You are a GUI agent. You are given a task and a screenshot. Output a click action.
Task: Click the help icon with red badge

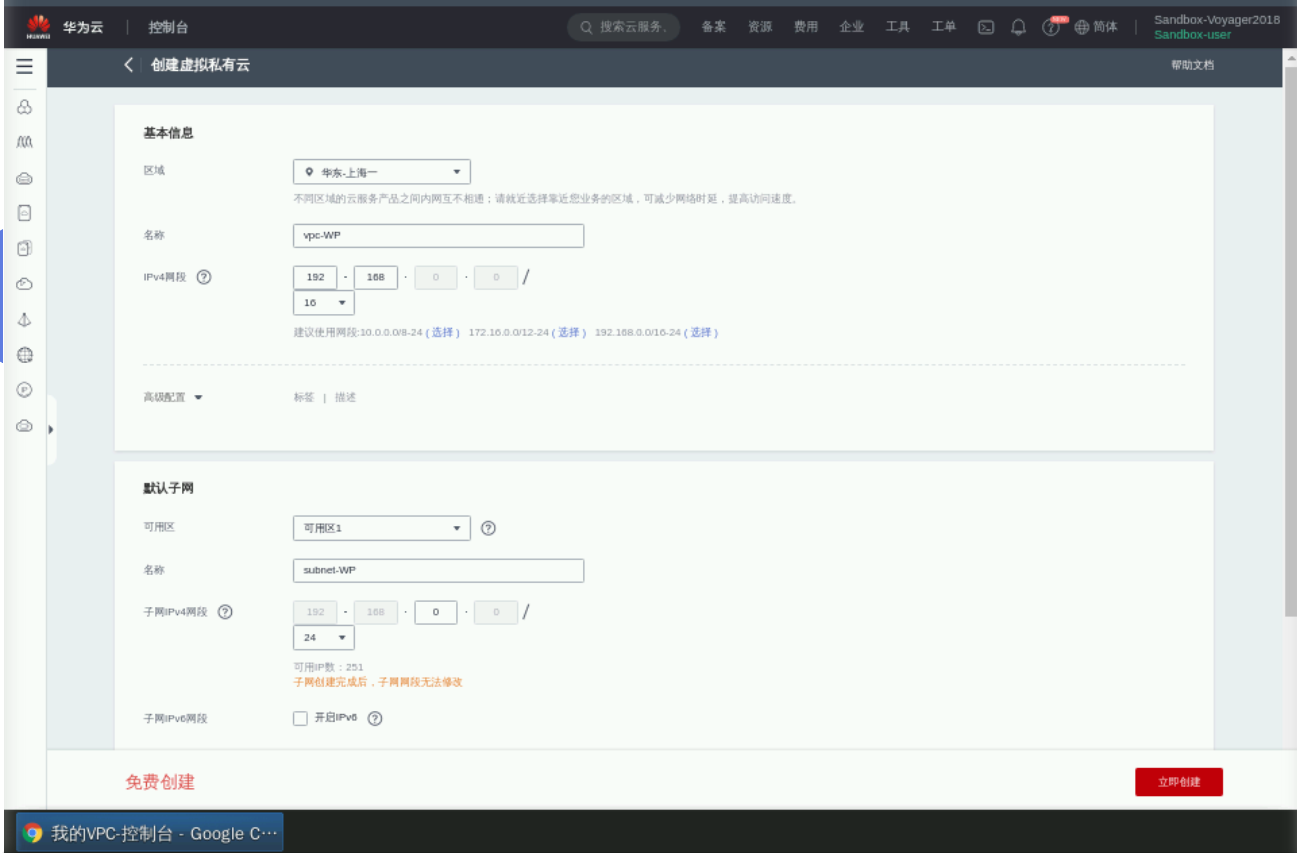(x=1052, y=26)
